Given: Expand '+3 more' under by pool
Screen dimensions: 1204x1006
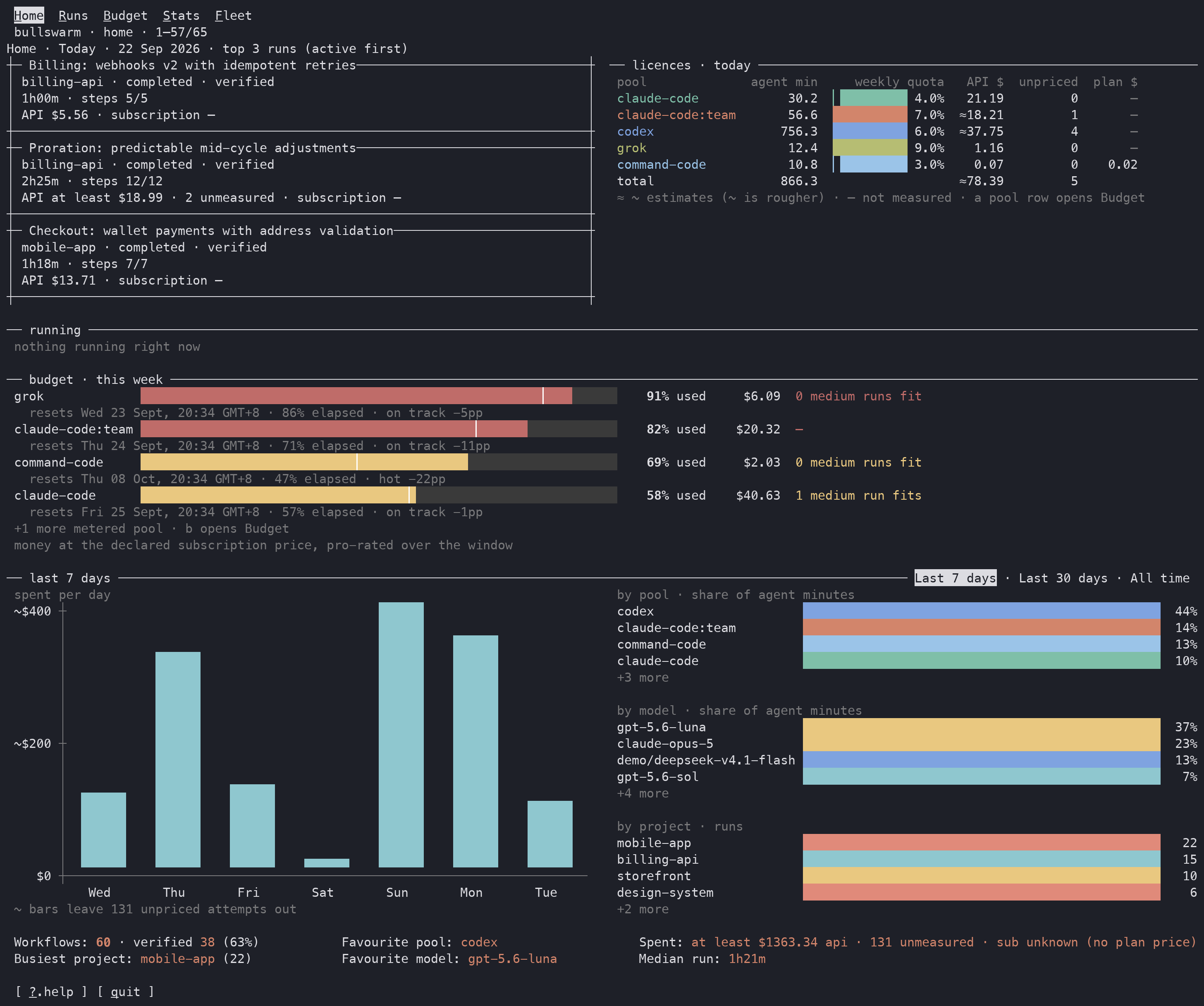Looking at the screenshot, I should (643, 678).
